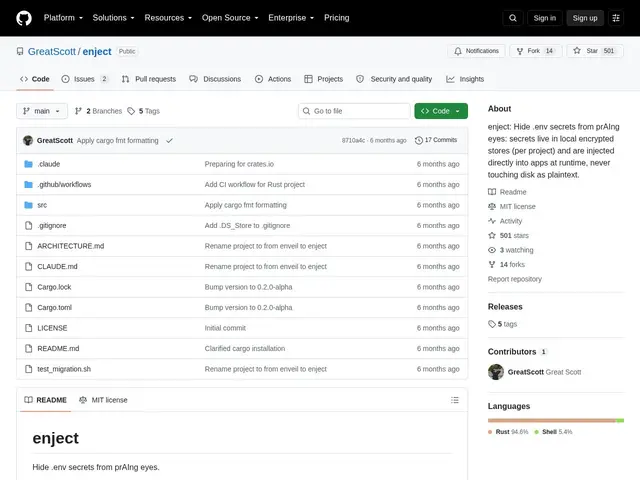Screen dimensions: 640x480
Task: Open ARCHITECTURE.md file
Action: (71, 246)
